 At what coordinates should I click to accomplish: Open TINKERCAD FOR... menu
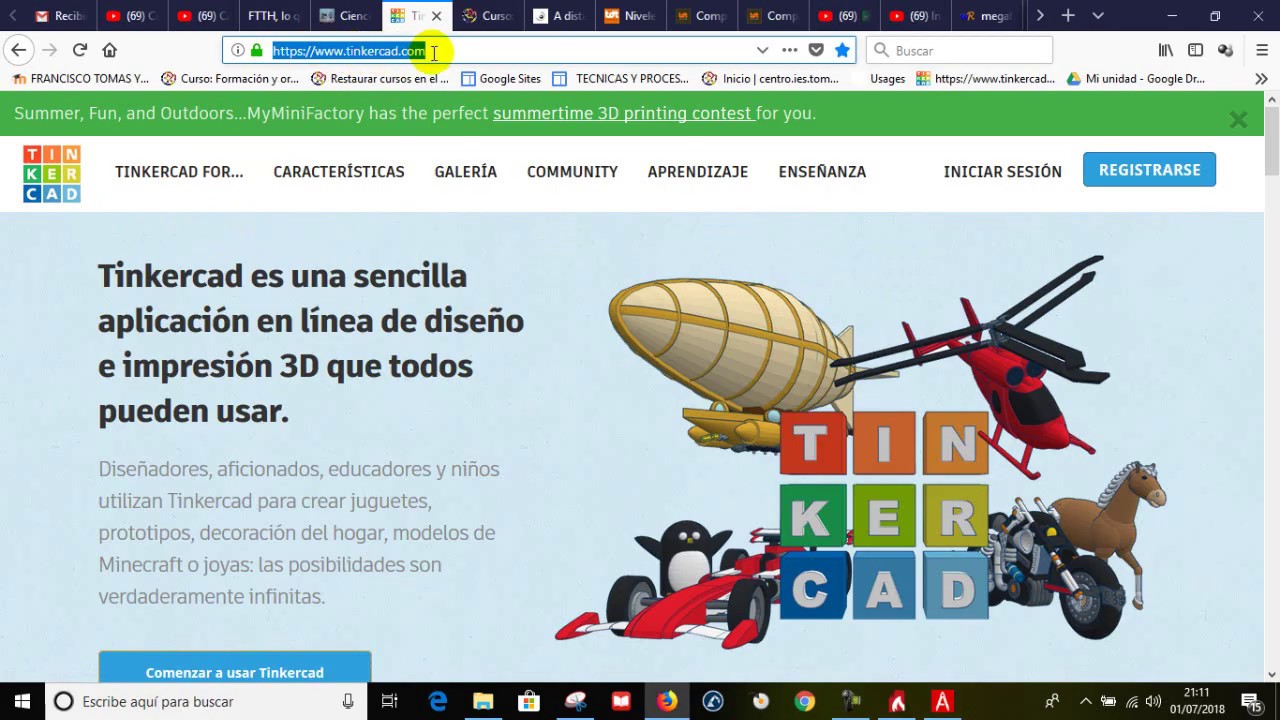click(x=179, y=172)
